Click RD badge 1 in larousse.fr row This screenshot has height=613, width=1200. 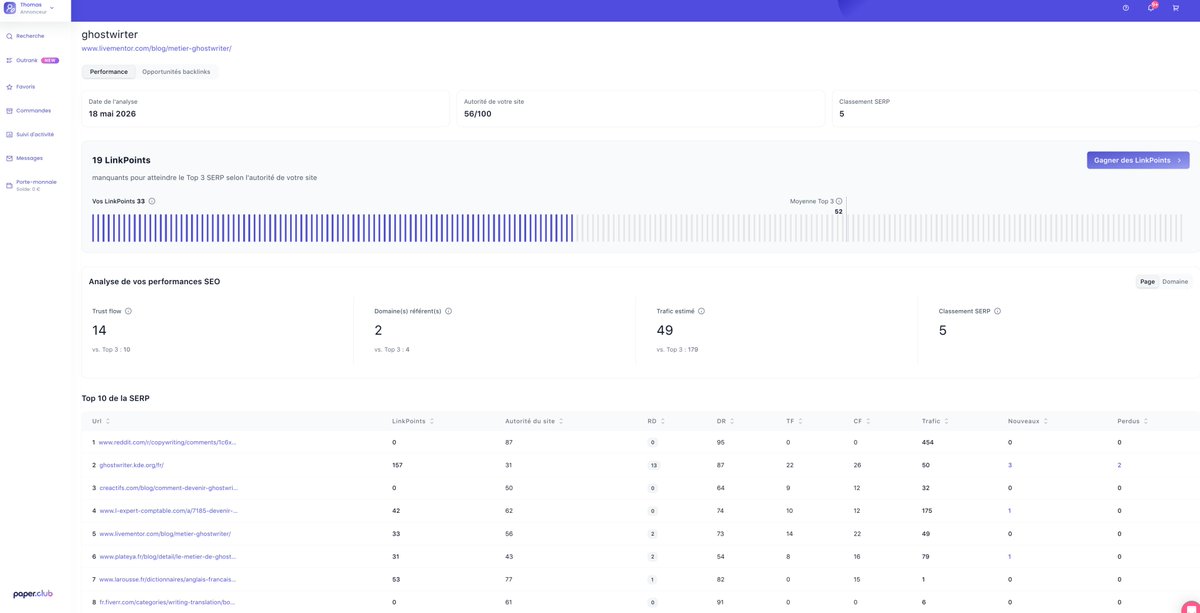(x=652, y=580)
